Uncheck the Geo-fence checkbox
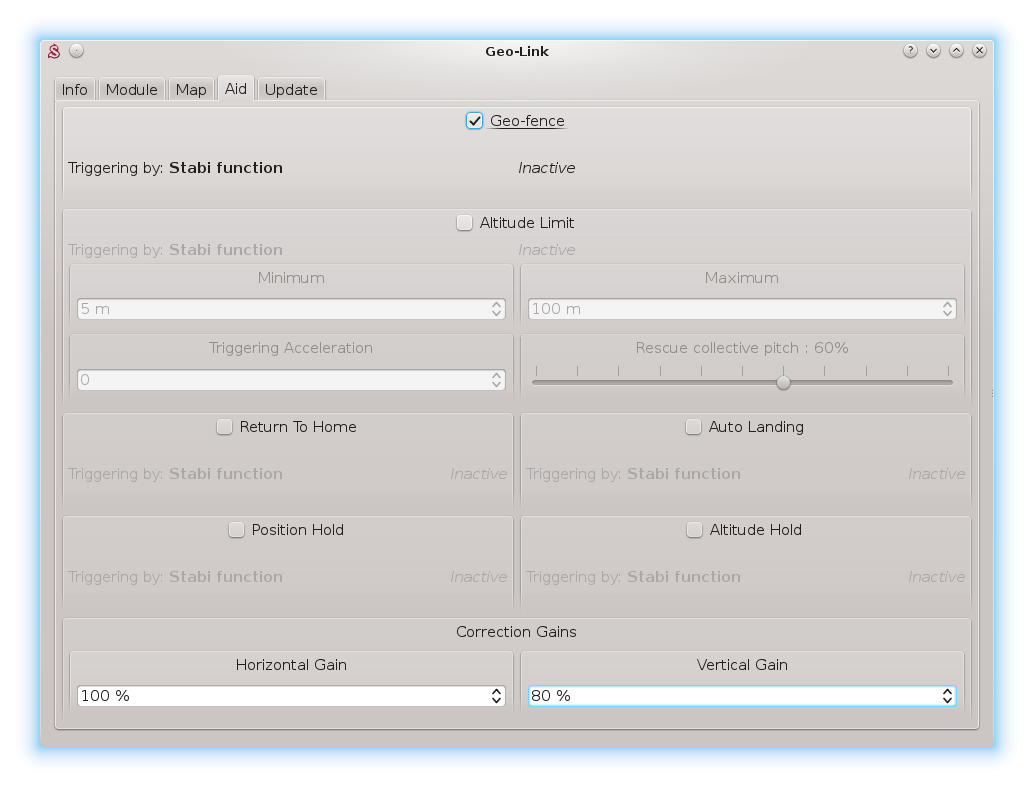This screenshot has width=1034, height=787. pyautogui.click(x=475, y=121)
